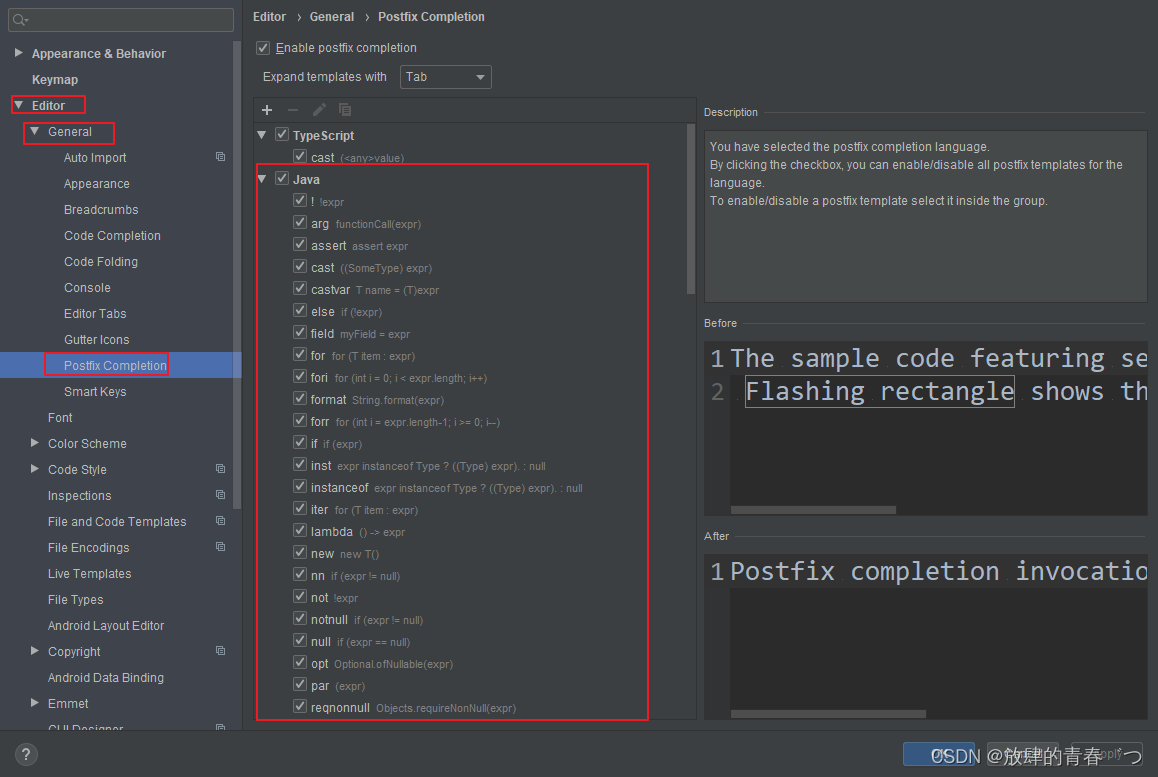Click the duplicate template icon
The width and height of the screenshot is (1158, 777).
(345, 110)
